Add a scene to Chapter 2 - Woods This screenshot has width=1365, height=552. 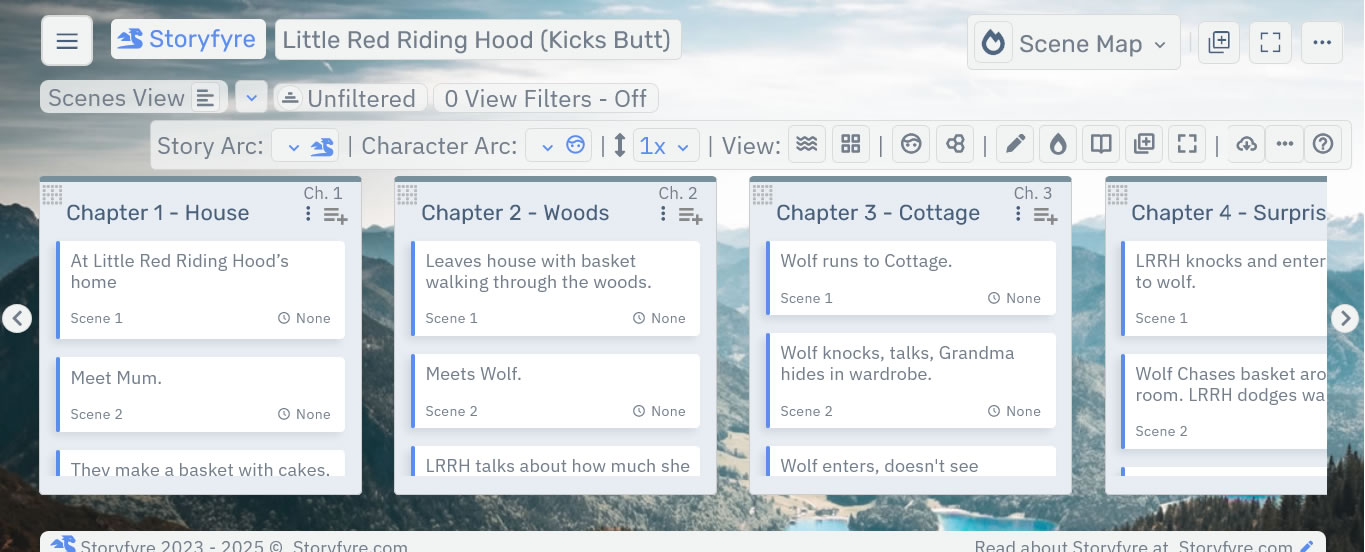691,215
